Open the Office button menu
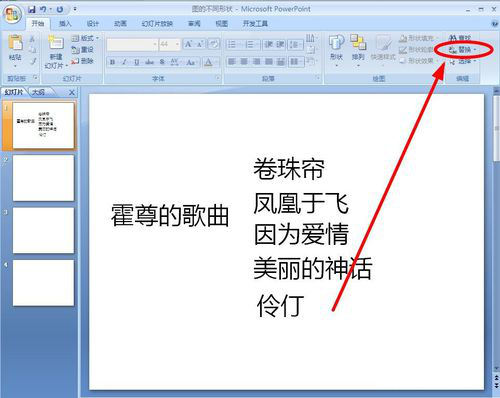The height and width of the screenshot is (398, 500). [13, 15]
